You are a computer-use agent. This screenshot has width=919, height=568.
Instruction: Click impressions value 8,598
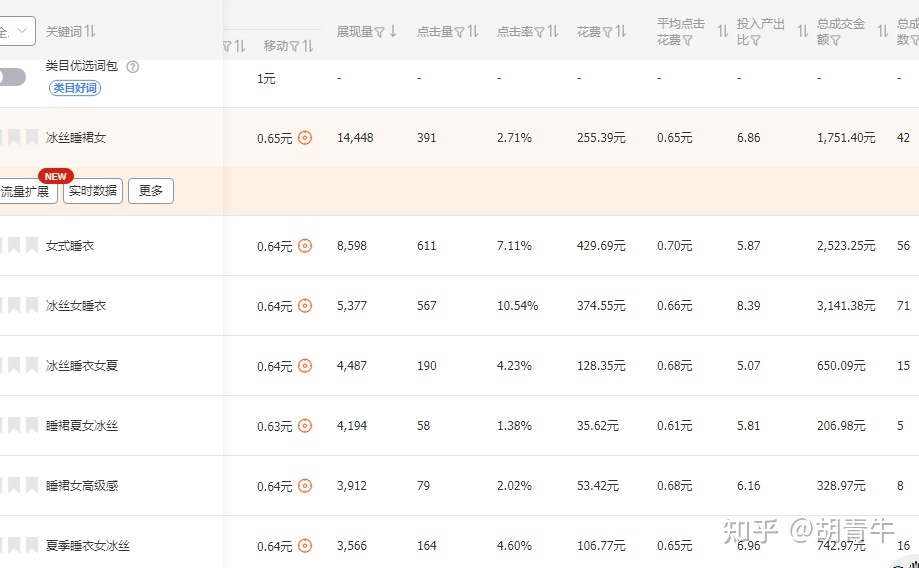[x=352, y=246]
